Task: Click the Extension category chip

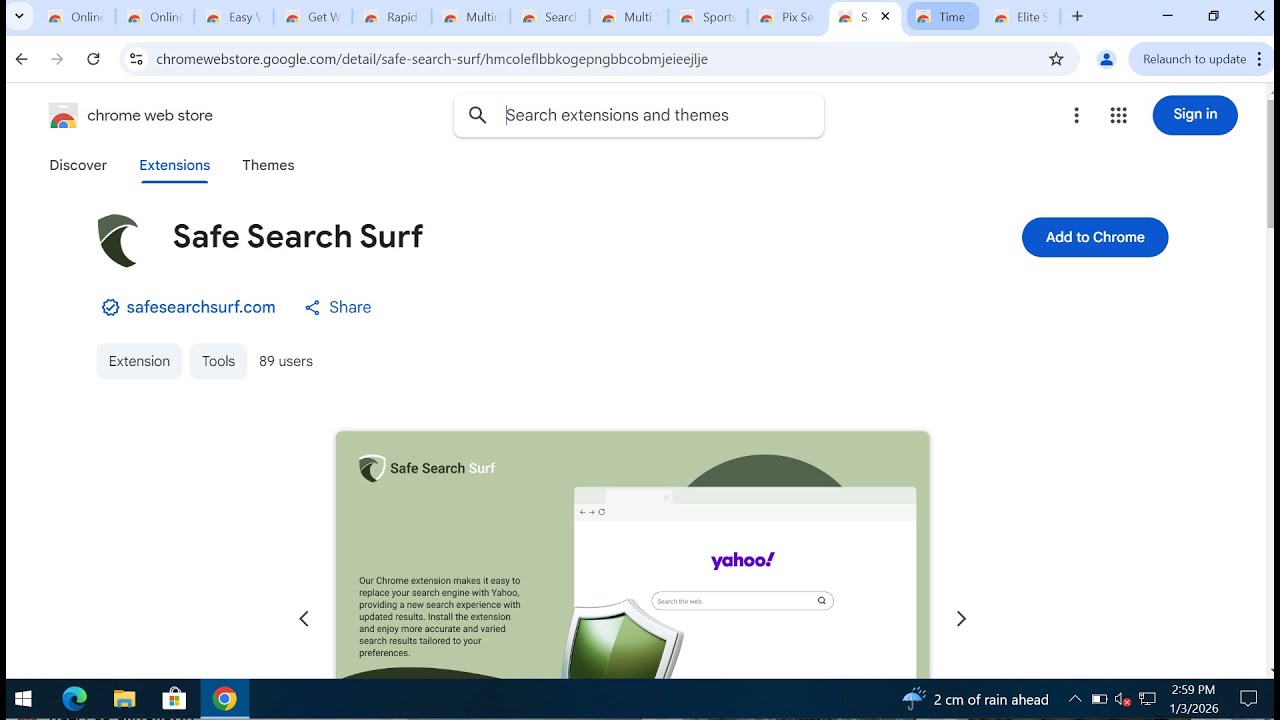Action: pos(139,361)
